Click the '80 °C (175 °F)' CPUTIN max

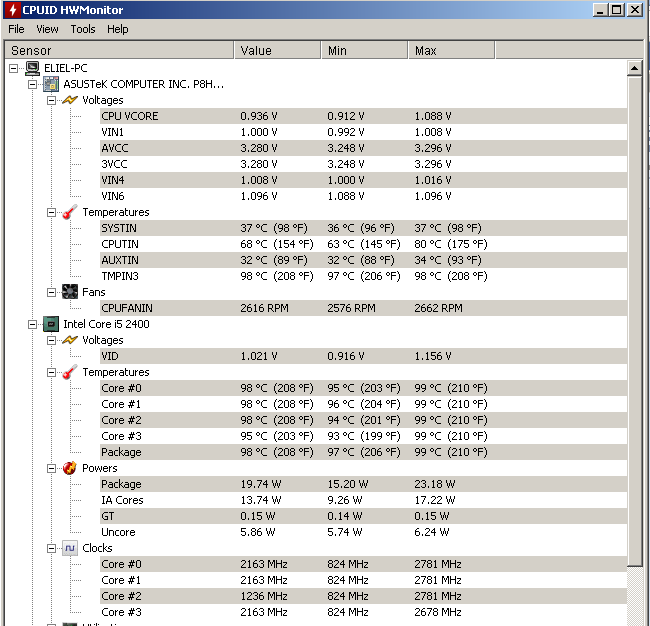click(451, 244)
